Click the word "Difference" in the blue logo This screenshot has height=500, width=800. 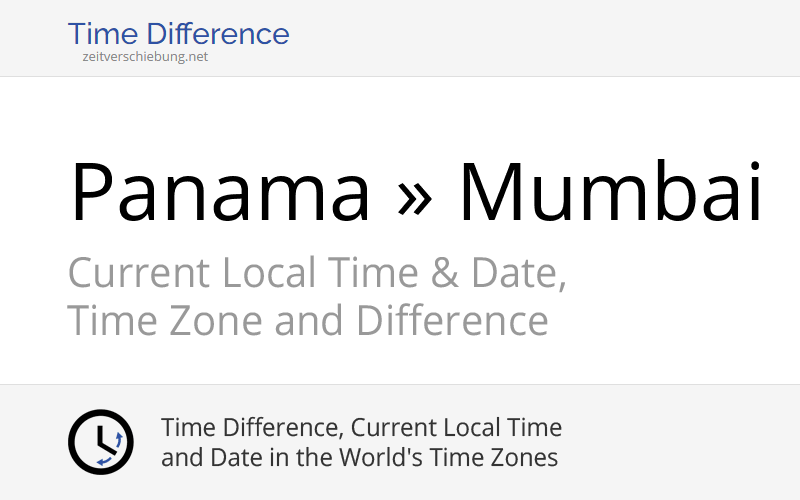(224, 34)
